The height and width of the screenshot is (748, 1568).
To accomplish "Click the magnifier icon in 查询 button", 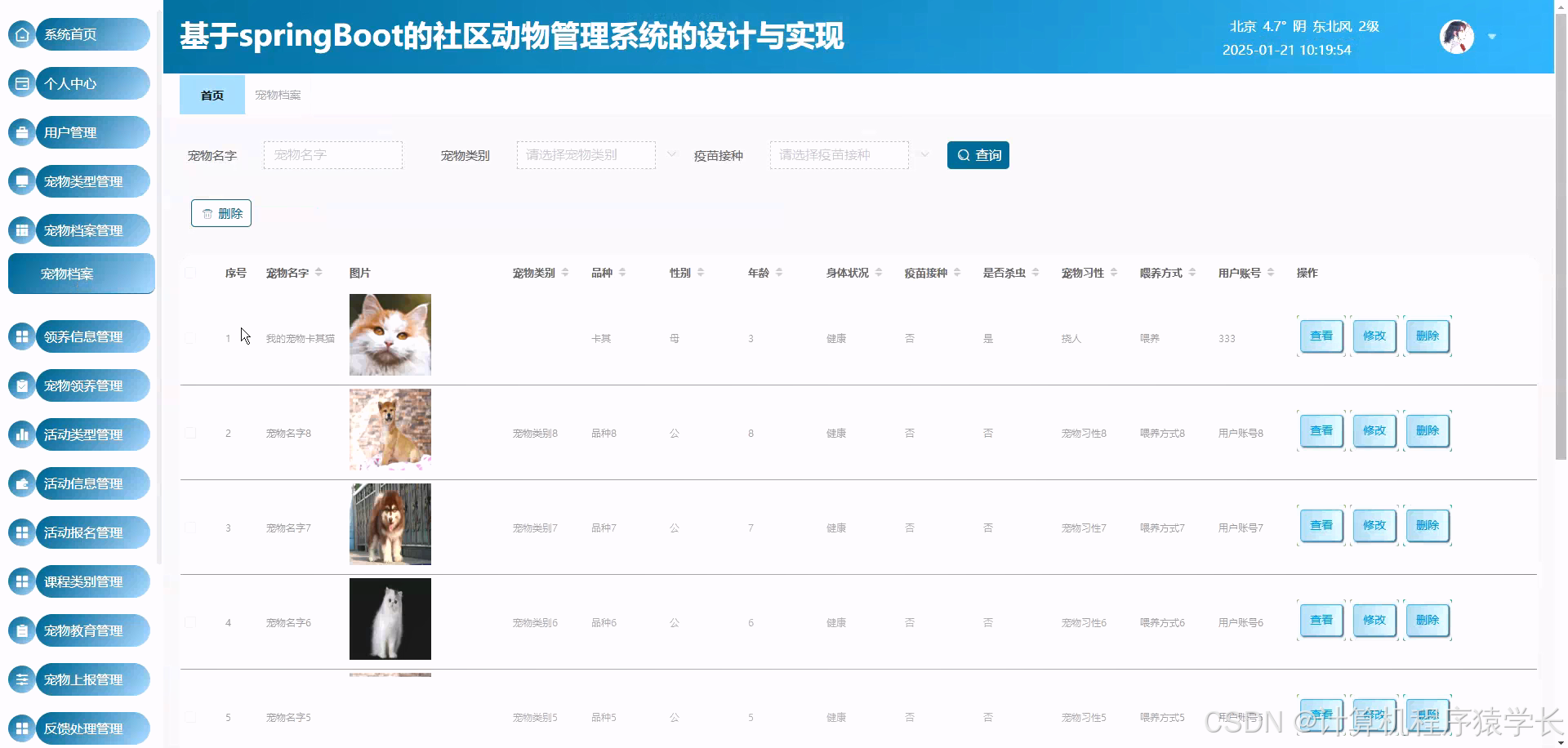I will (x=964, y=155).
